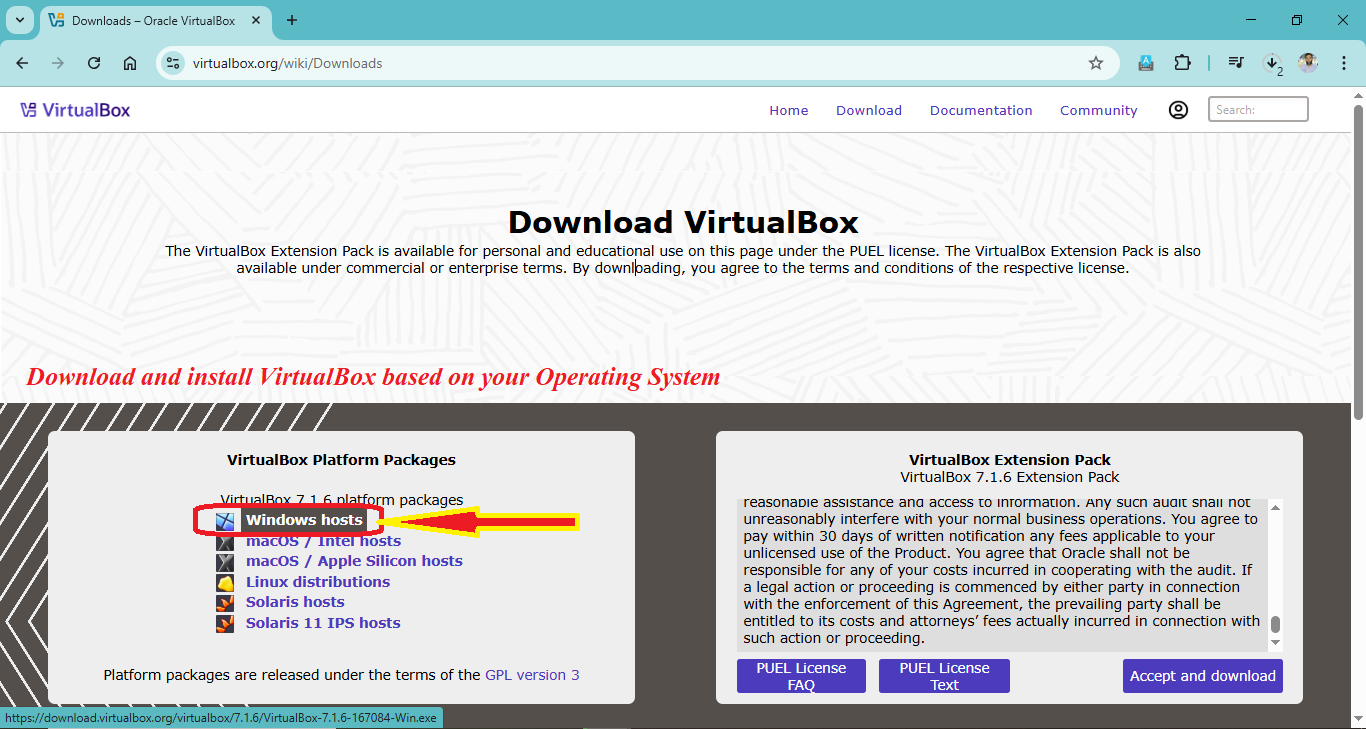Viewport: 1366px width, 729px height.
Task: Show browser downloads list
Action: tap(1272, 63)
